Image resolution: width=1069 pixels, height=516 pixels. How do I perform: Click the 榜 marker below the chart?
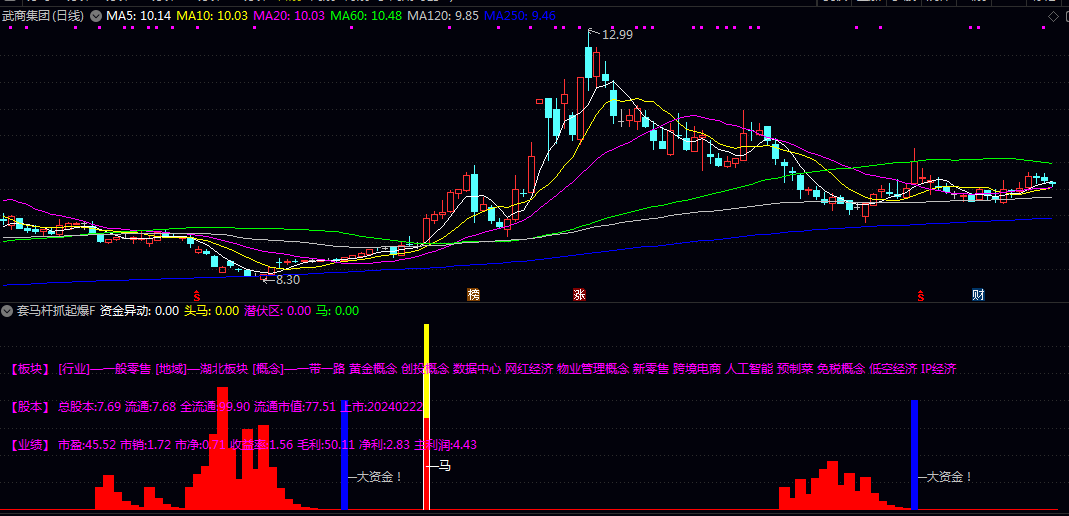(x=473, y=294)
